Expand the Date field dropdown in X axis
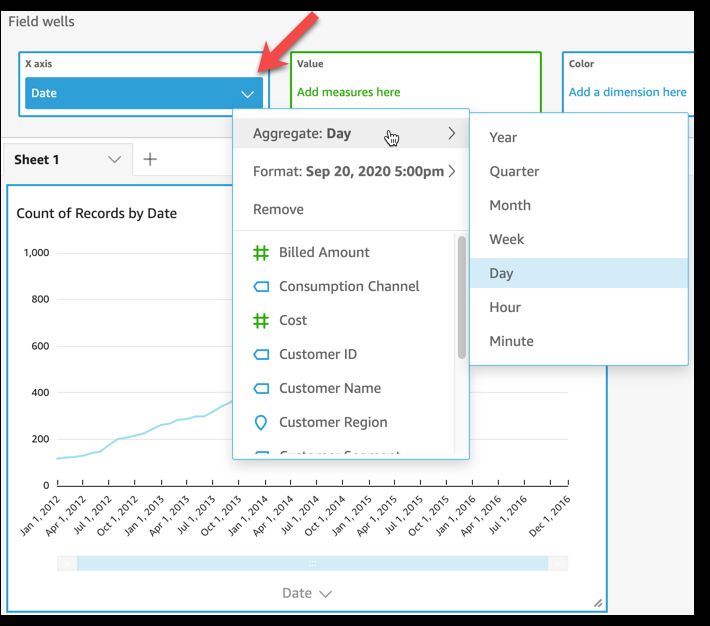This screenshot has height=626, width=710. [247, 94]
